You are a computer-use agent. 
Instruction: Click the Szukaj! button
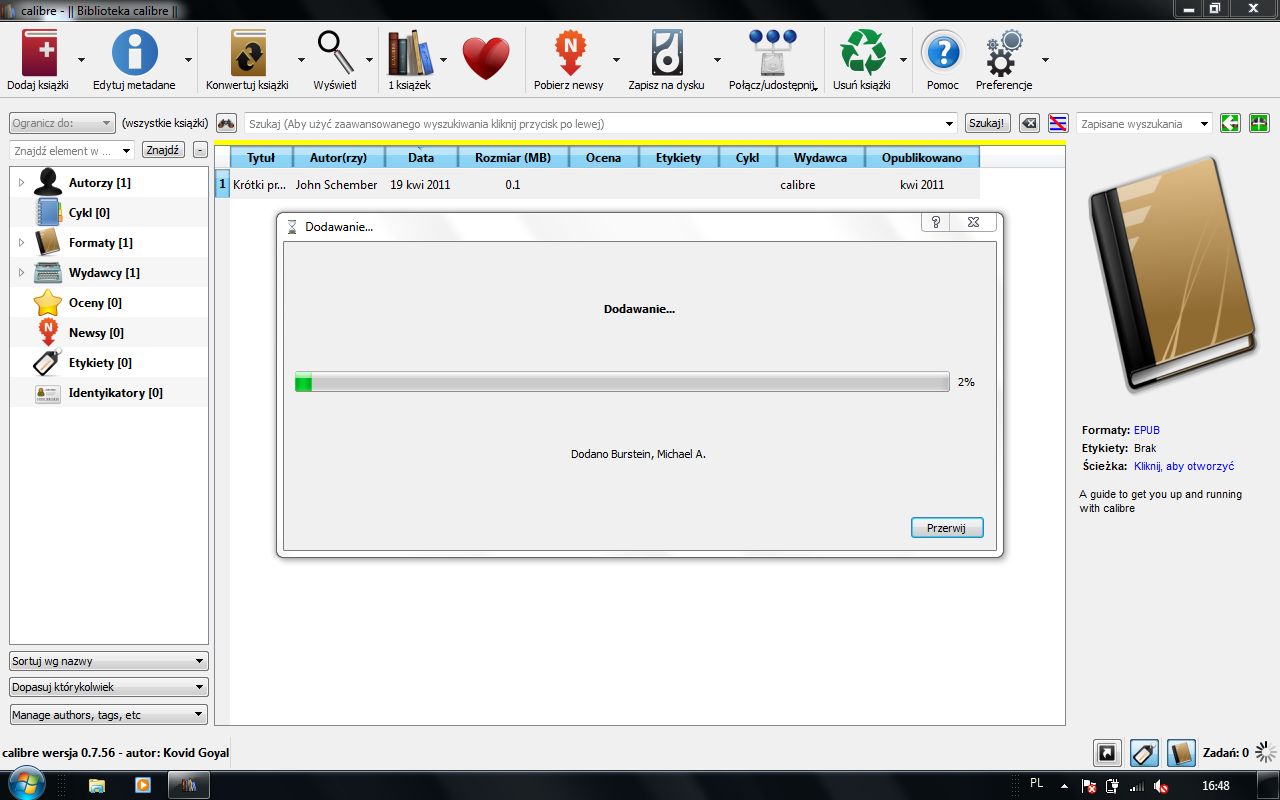[988, 123]
